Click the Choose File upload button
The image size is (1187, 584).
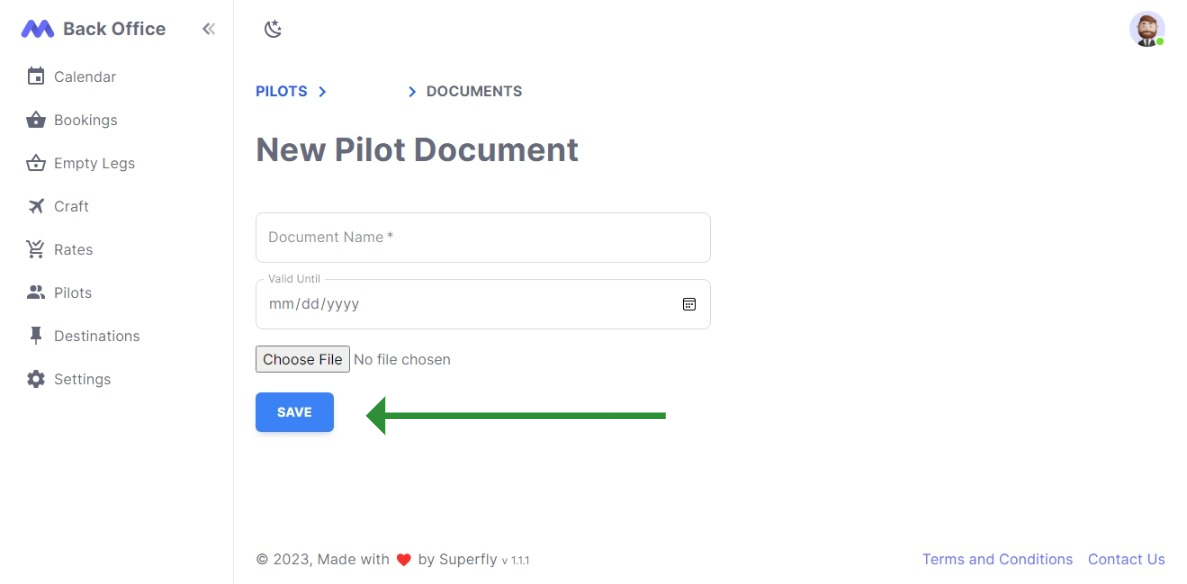[302, 359]
